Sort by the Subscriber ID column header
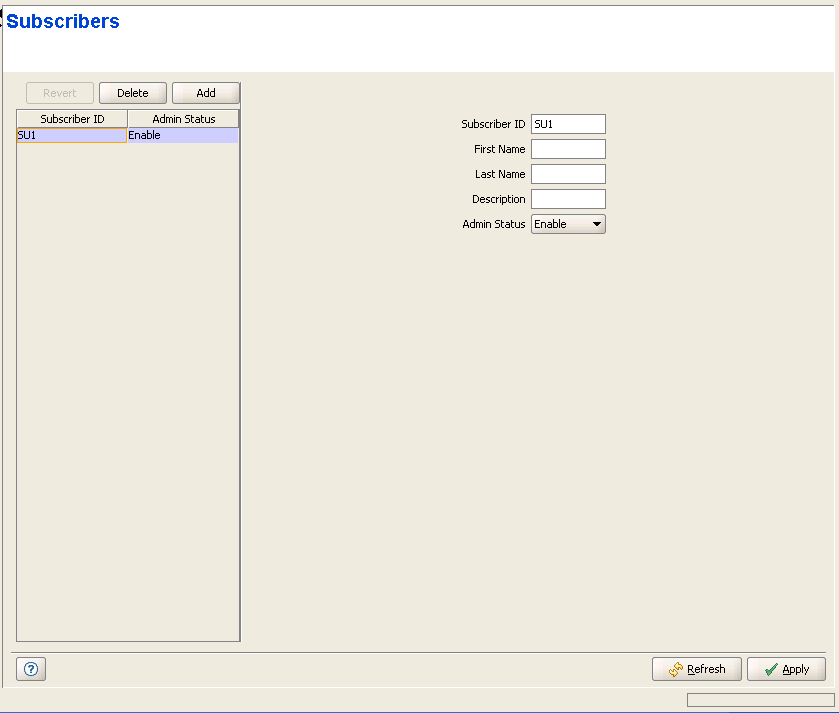 pyautogui.click(x=72, y=119)
